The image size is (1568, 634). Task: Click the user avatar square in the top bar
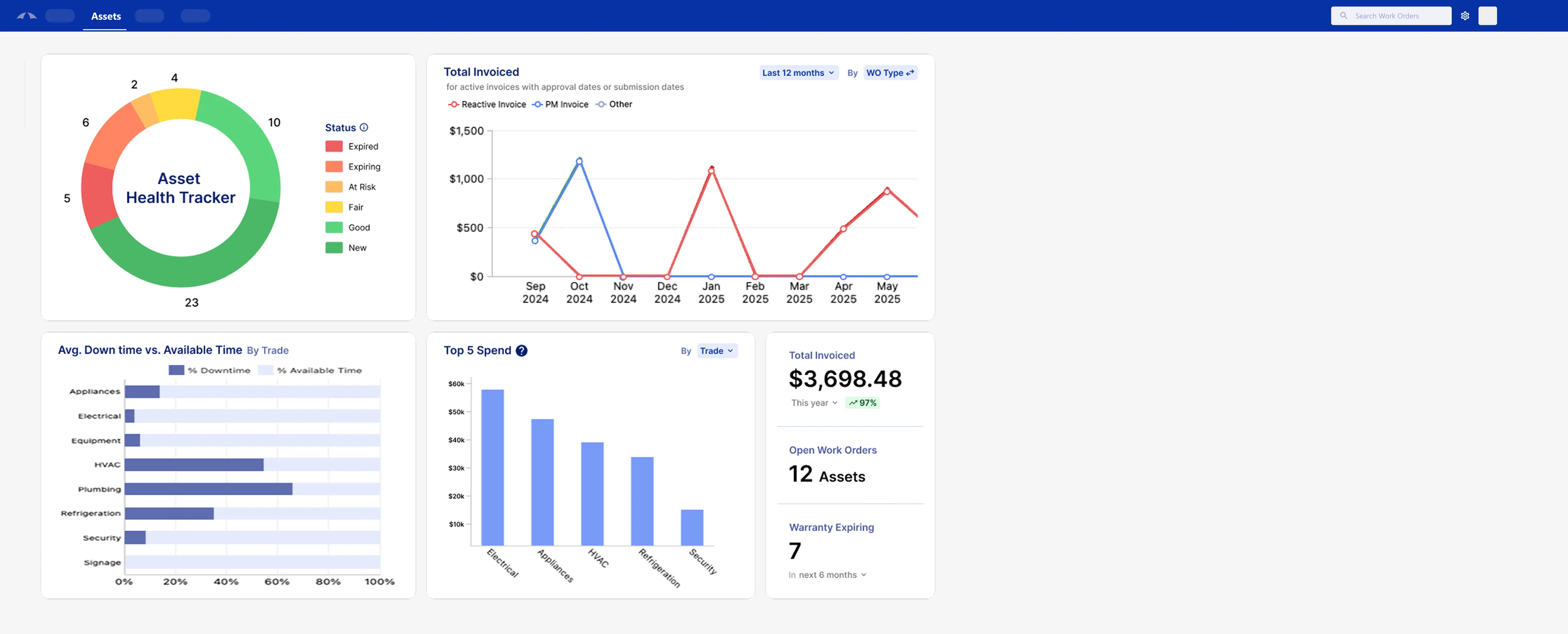click(1487, 16)
